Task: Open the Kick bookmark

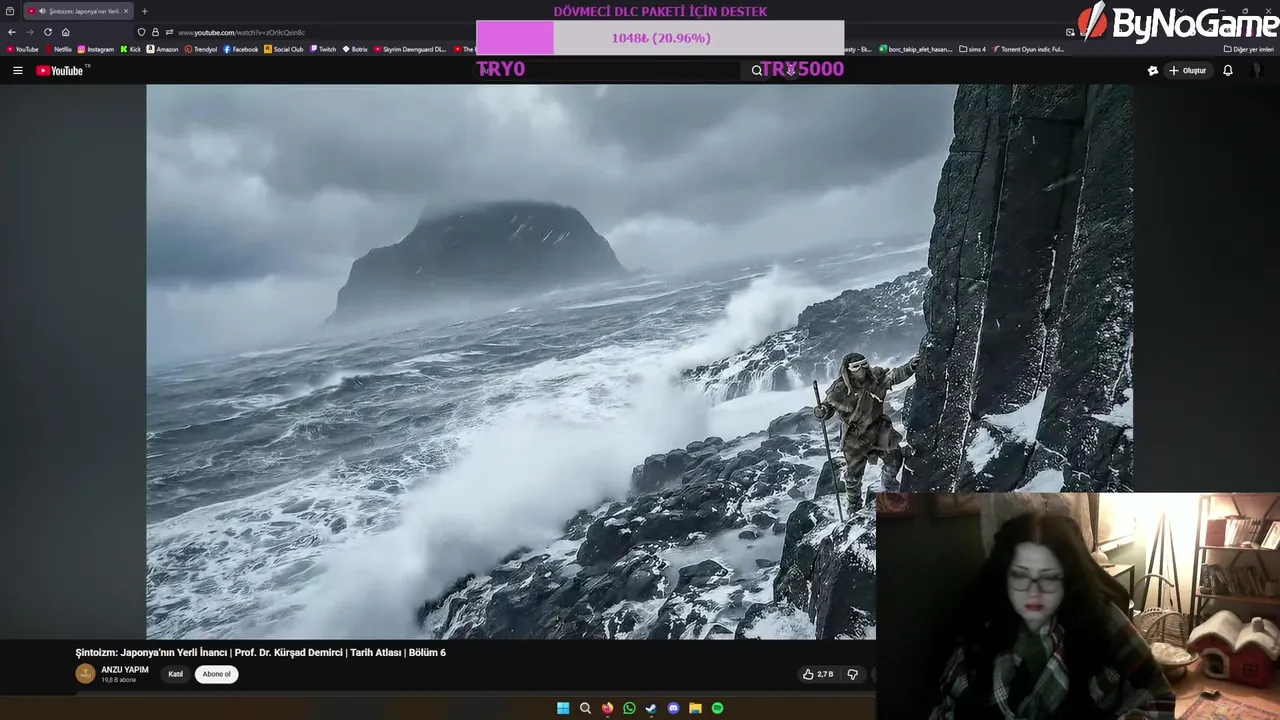Action: point(131,49)
